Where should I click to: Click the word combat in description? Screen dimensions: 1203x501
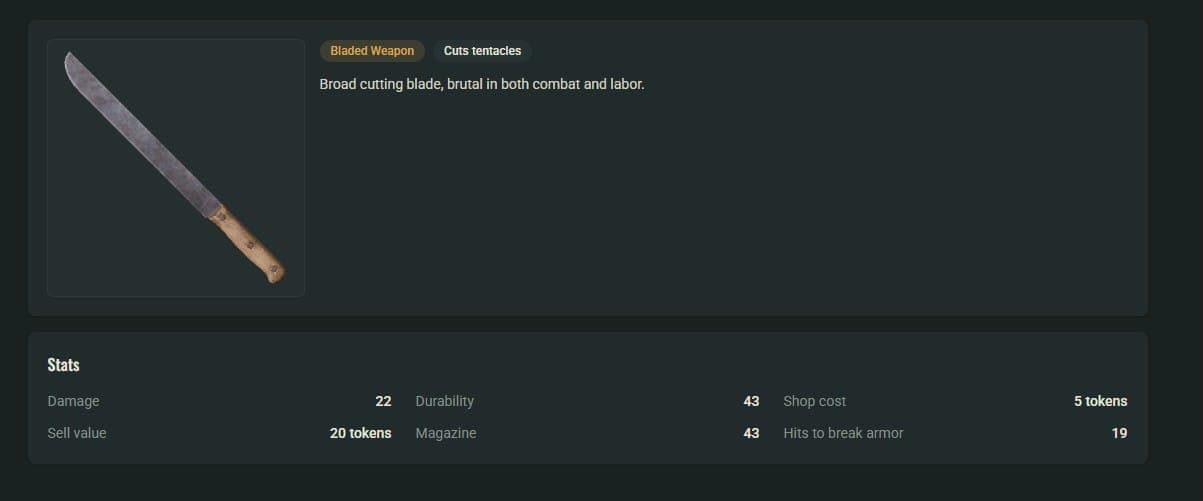click(x=556, y=84)
